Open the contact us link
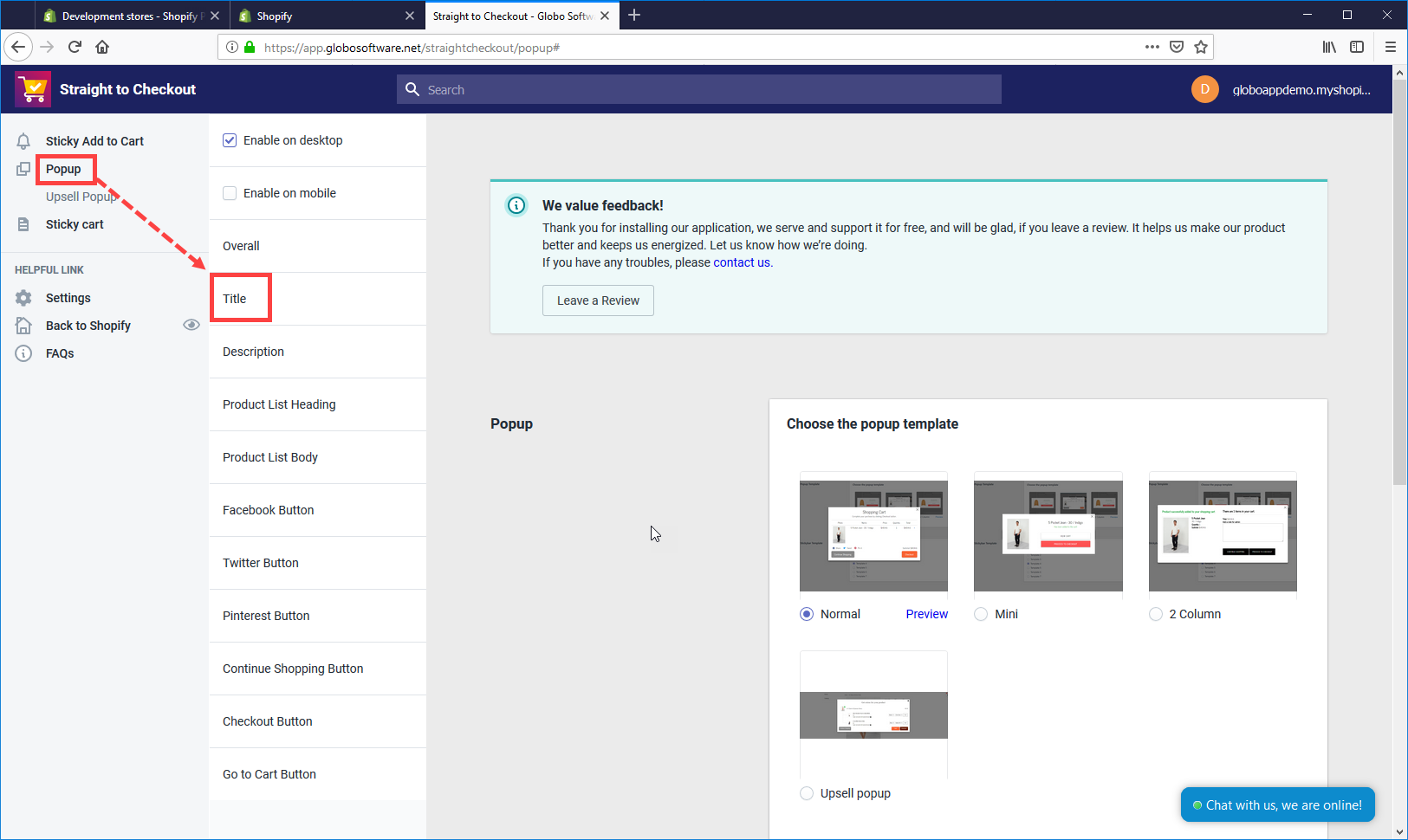The width and height of the screenshot is (1408, 840). click(x=741, y=262)
